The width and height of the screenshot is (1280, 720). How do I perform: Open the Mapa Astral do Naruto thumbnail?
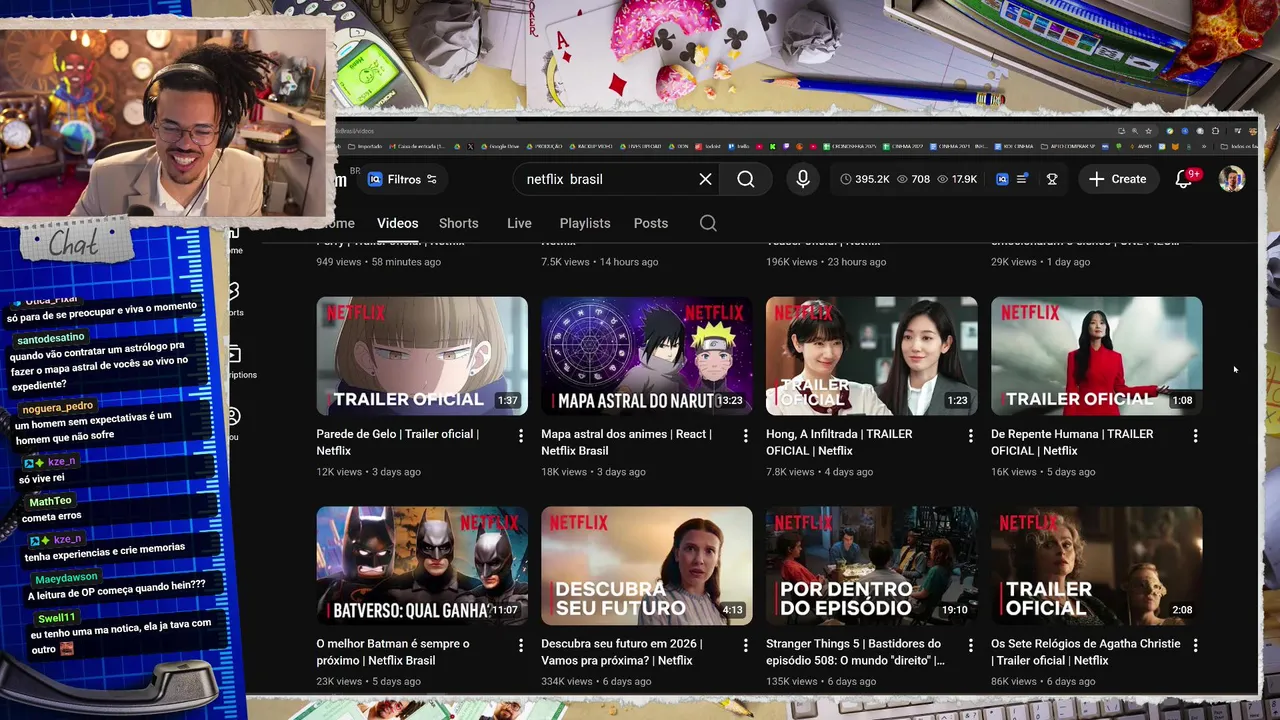[647, 355]
